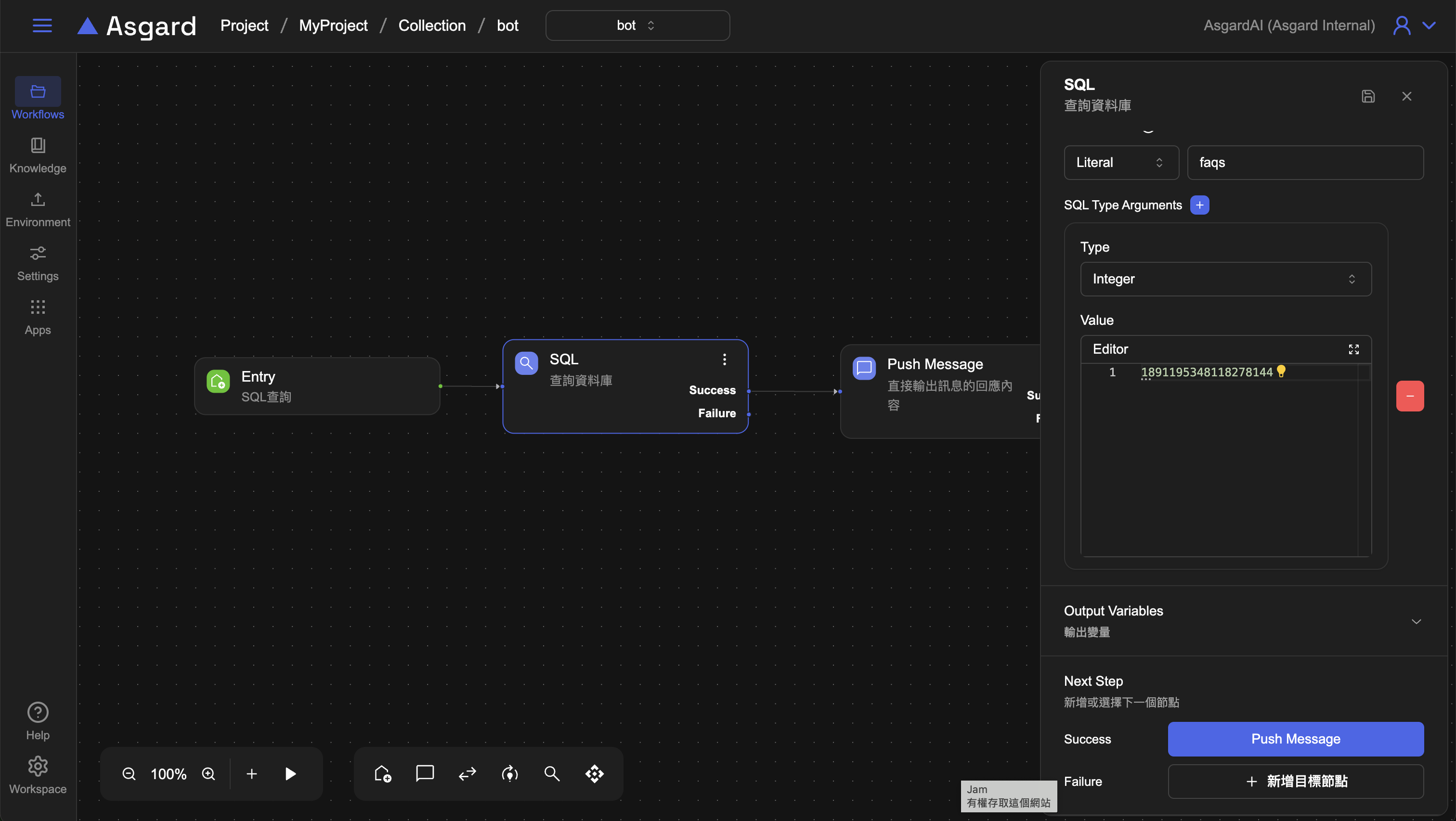The width and height of the screenshot is (1456, 821).
Task: Zoom in the canvas
Action: pos(208,773)
